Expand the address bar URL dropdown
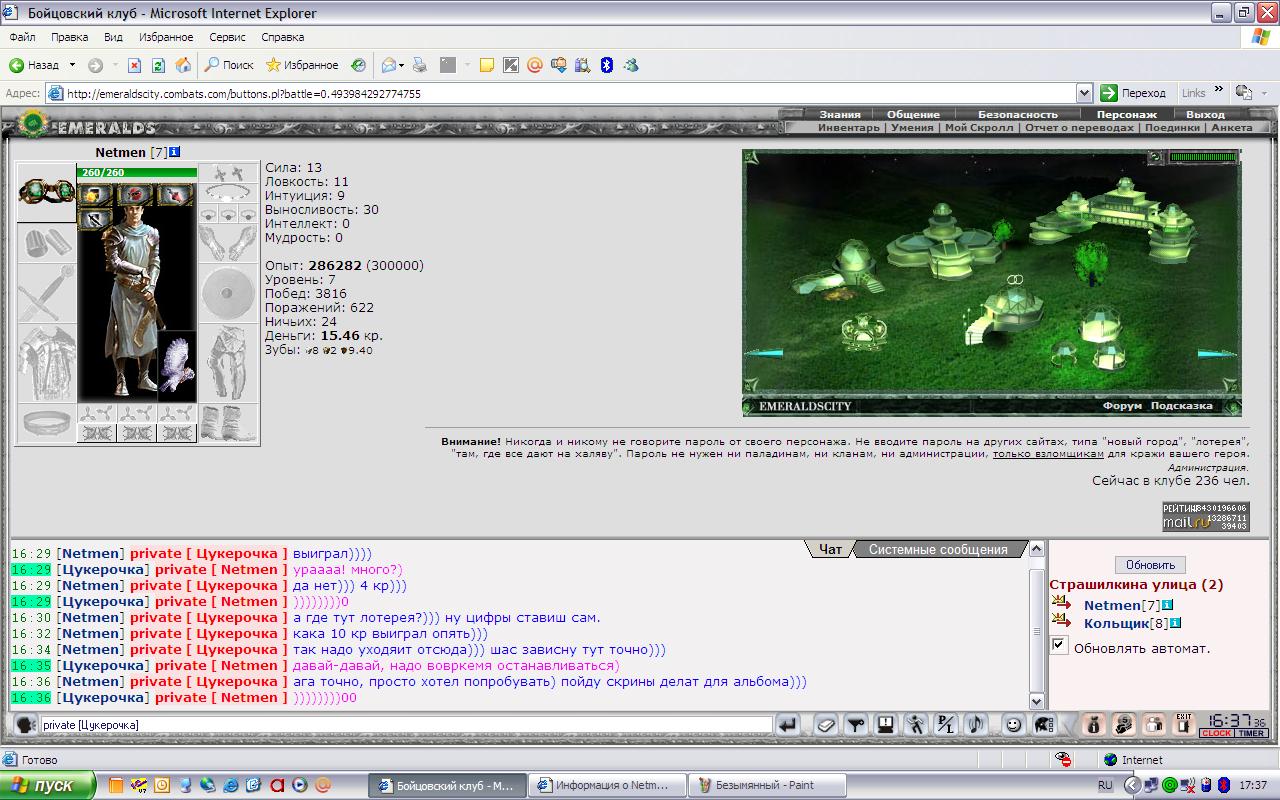This screenshot has width=1280, height=800. coord(1084,93)
